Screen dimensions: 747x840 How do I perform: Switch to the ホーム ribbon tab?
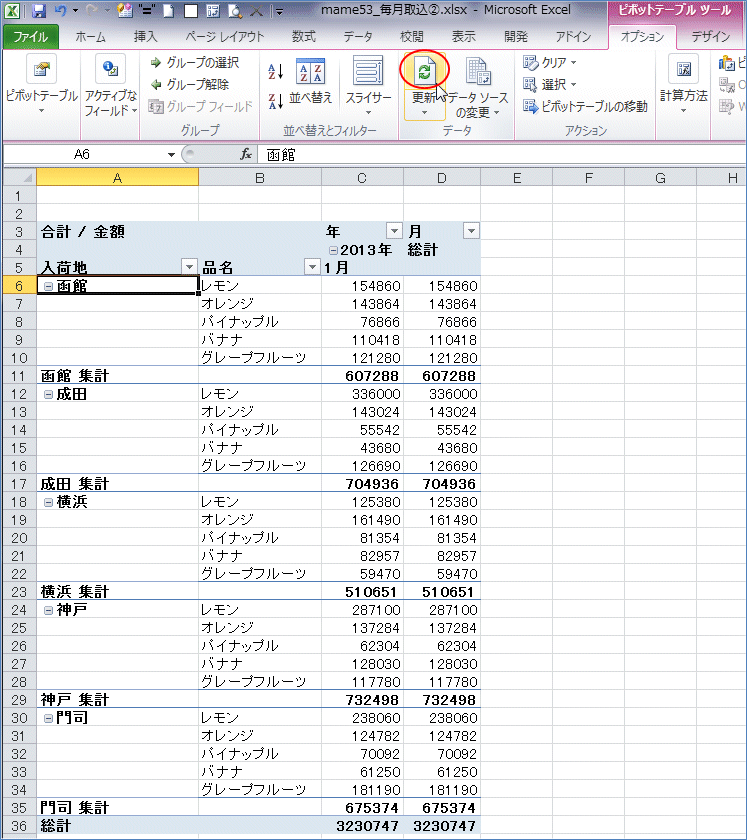point(90,37)
